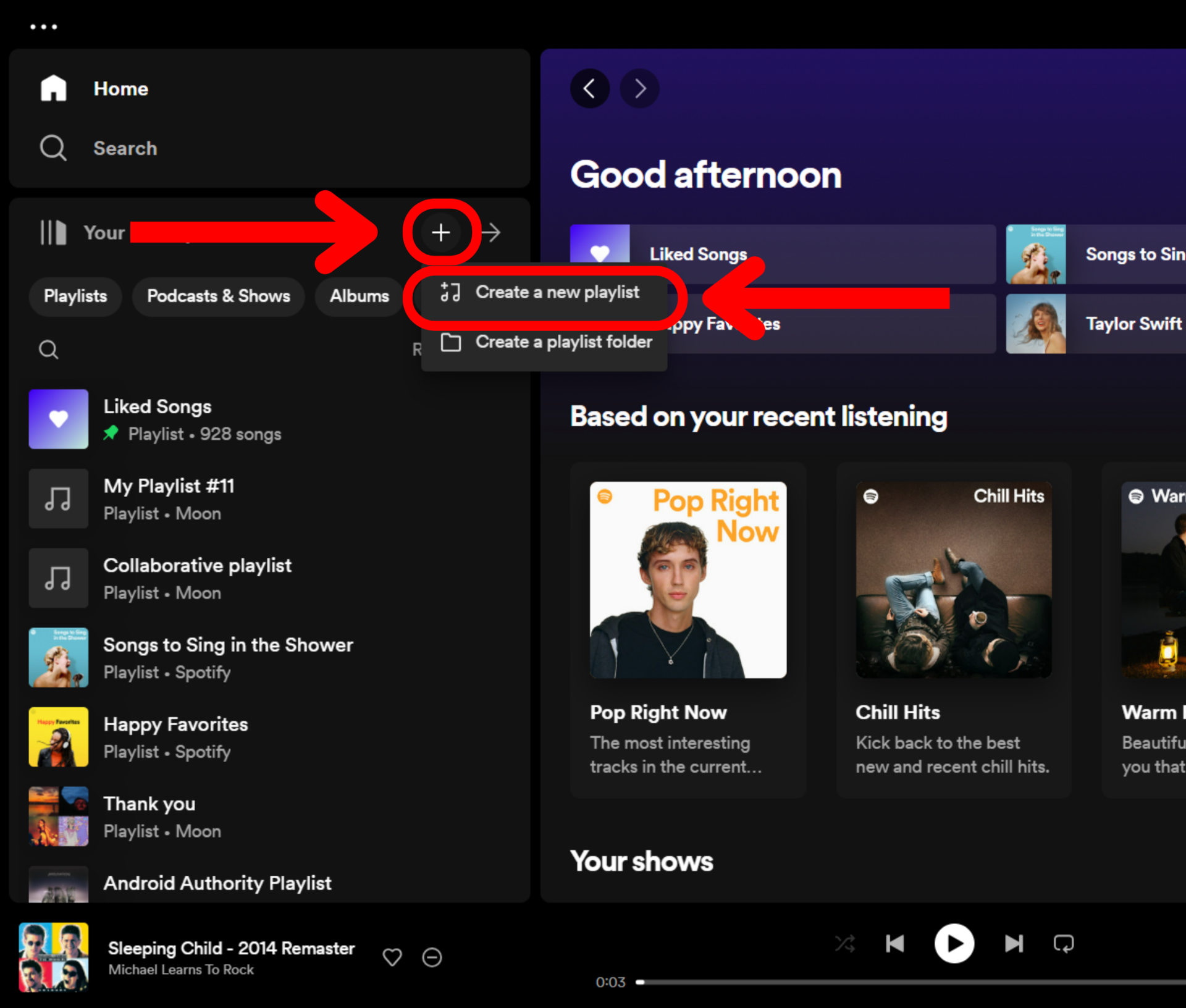Screen dimensions: 1186x1008
Task: Click the Home icon in sidebar
Action: tap(54, 88)
